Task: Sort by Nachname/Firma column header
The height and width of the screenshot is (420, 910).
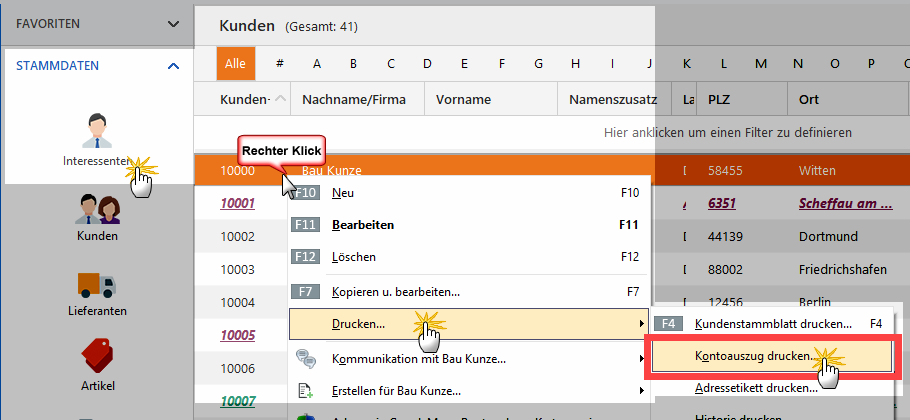Action: click(x=358, y=99)
